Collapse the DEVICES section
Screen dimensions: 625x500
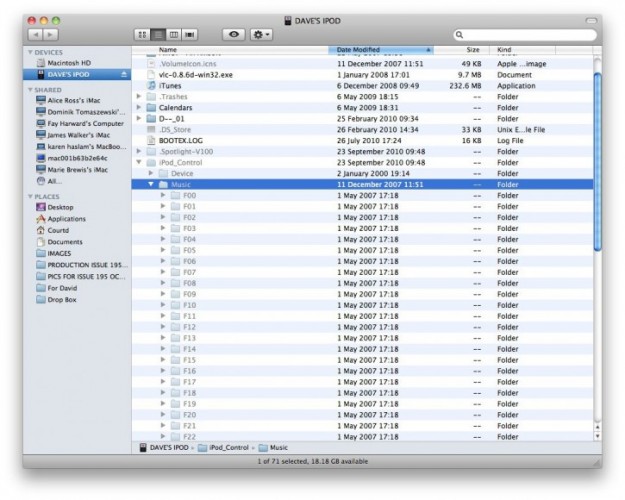tap(30, 52)
